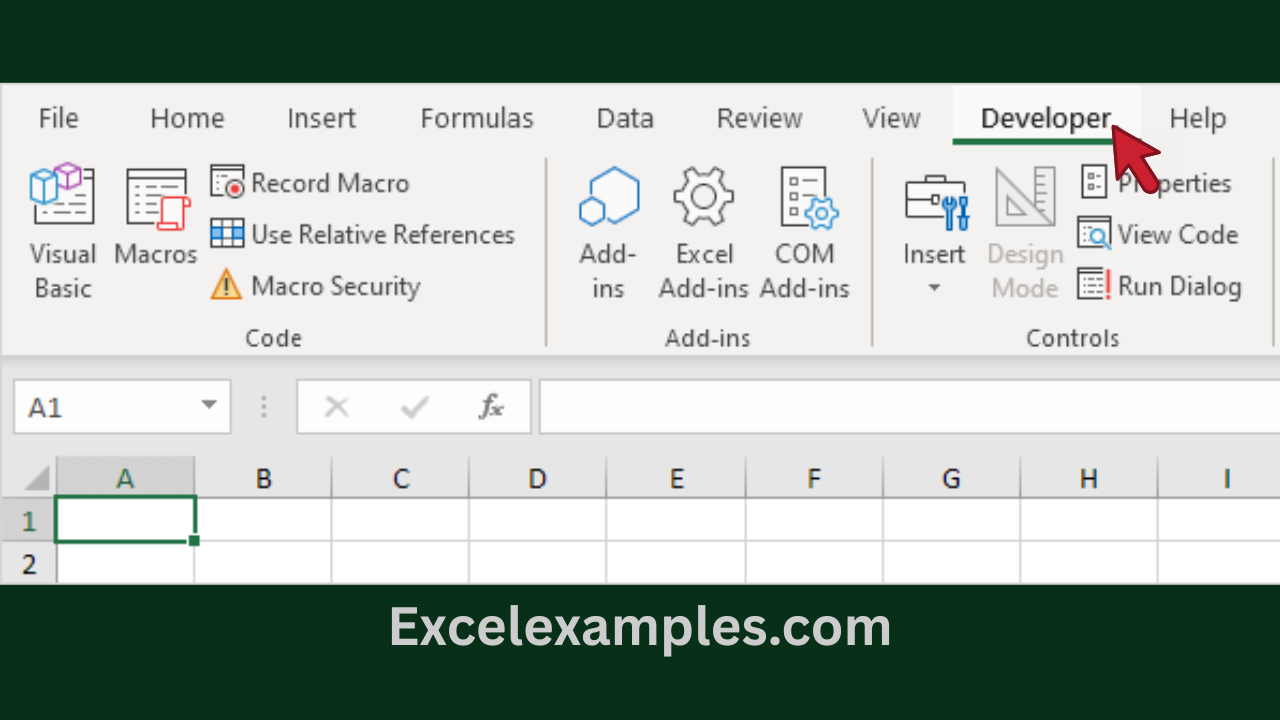Viewport: 1280px width, 720px height.
Task: Open the Macros dialog
Action: 156,218
